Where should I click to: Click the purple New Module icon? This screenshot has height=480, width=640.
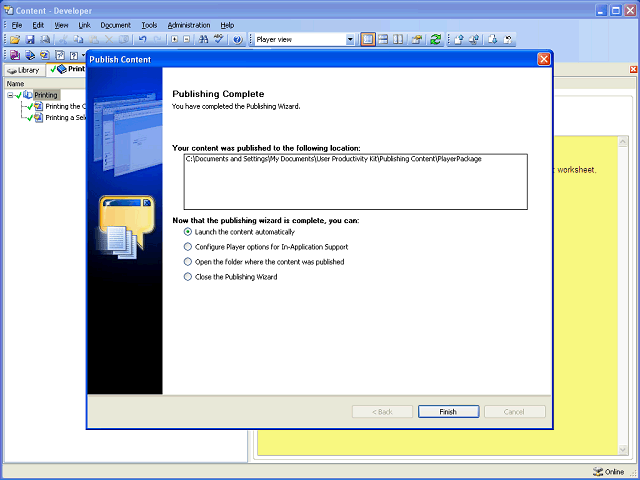click(15, 55)
